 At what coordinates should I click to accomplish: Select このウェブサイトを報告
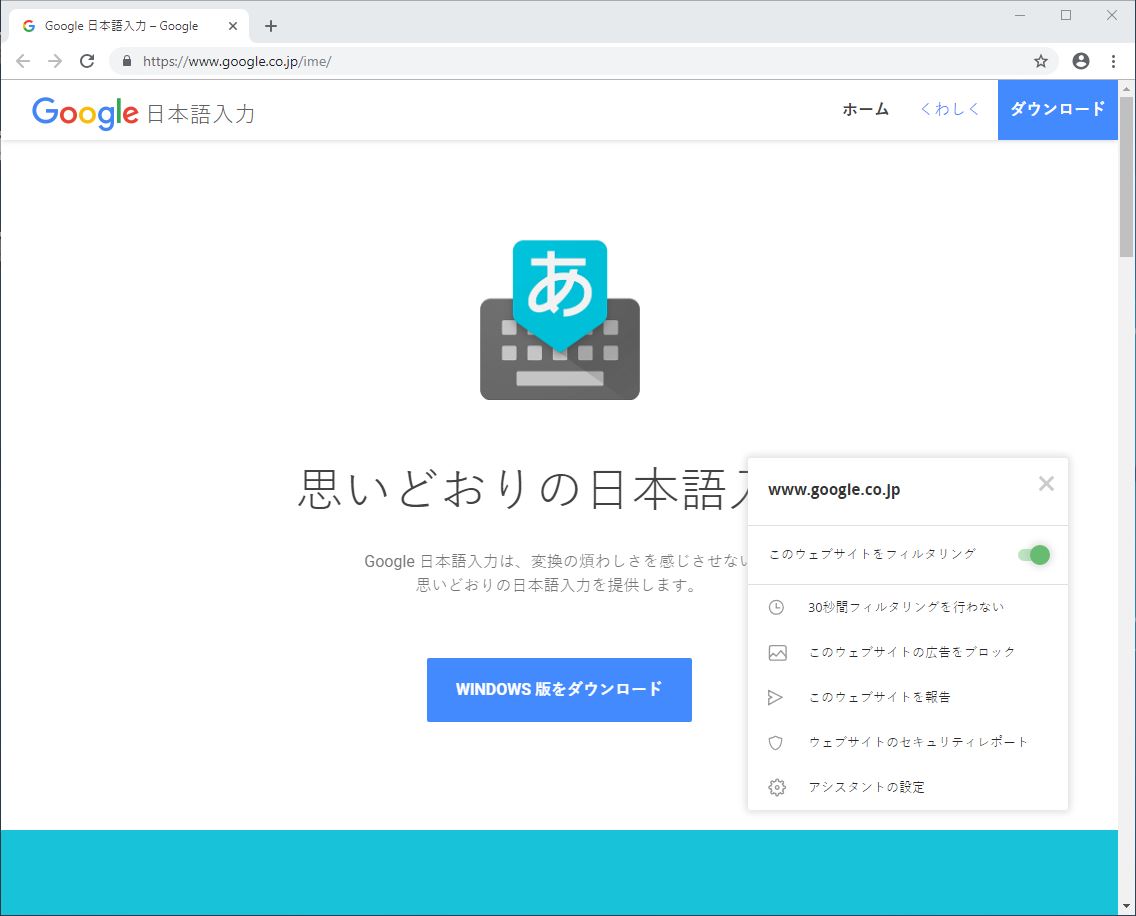(880, 697)
